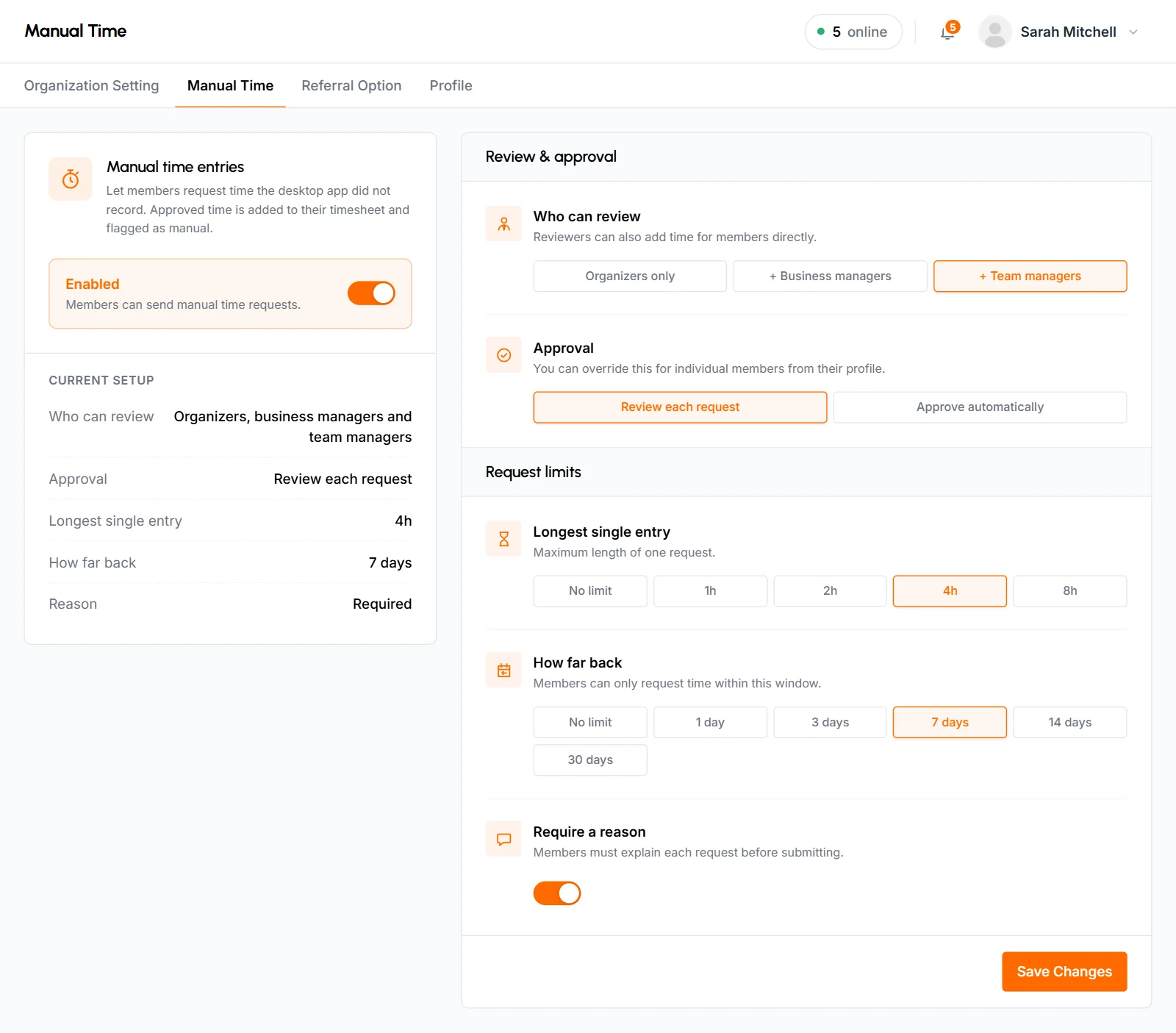Select the Manual Time tab
The image size is (1176, 1033).
[x=230, y=85]
